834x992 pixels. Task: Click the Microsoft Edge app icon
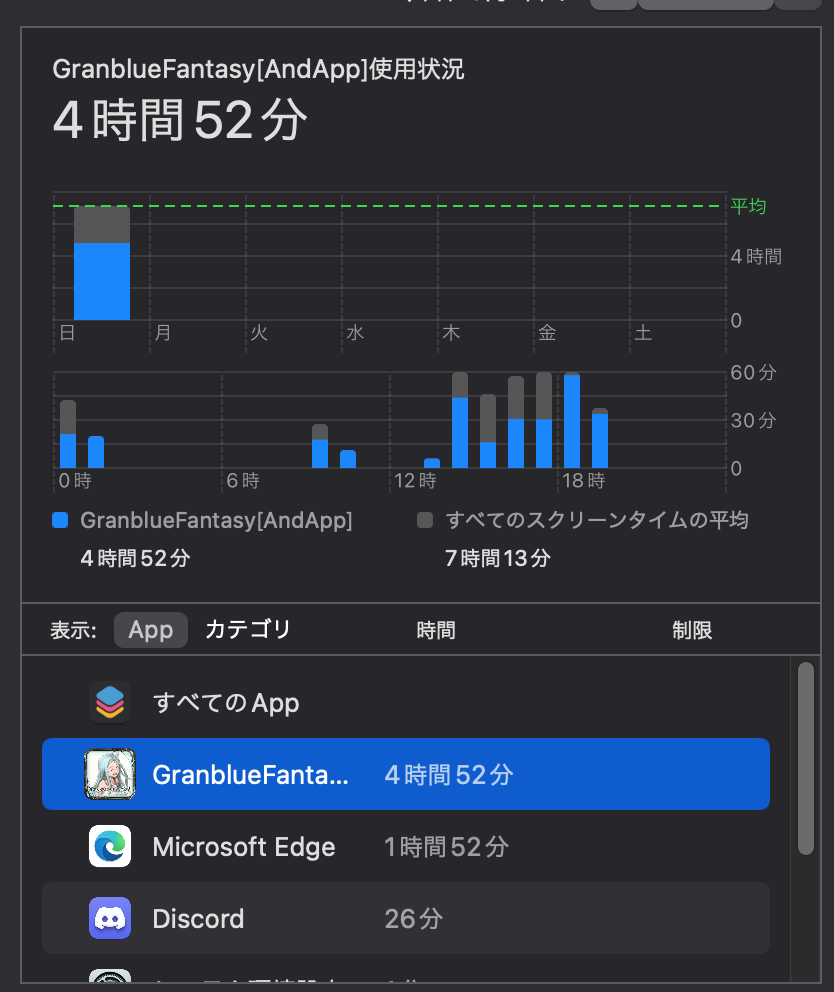110,846
